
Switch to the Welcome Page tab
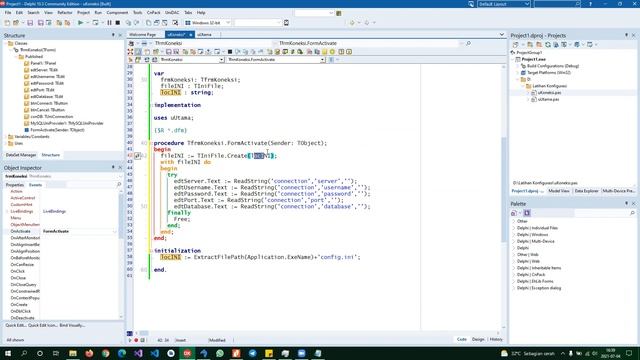coord(142,35)
